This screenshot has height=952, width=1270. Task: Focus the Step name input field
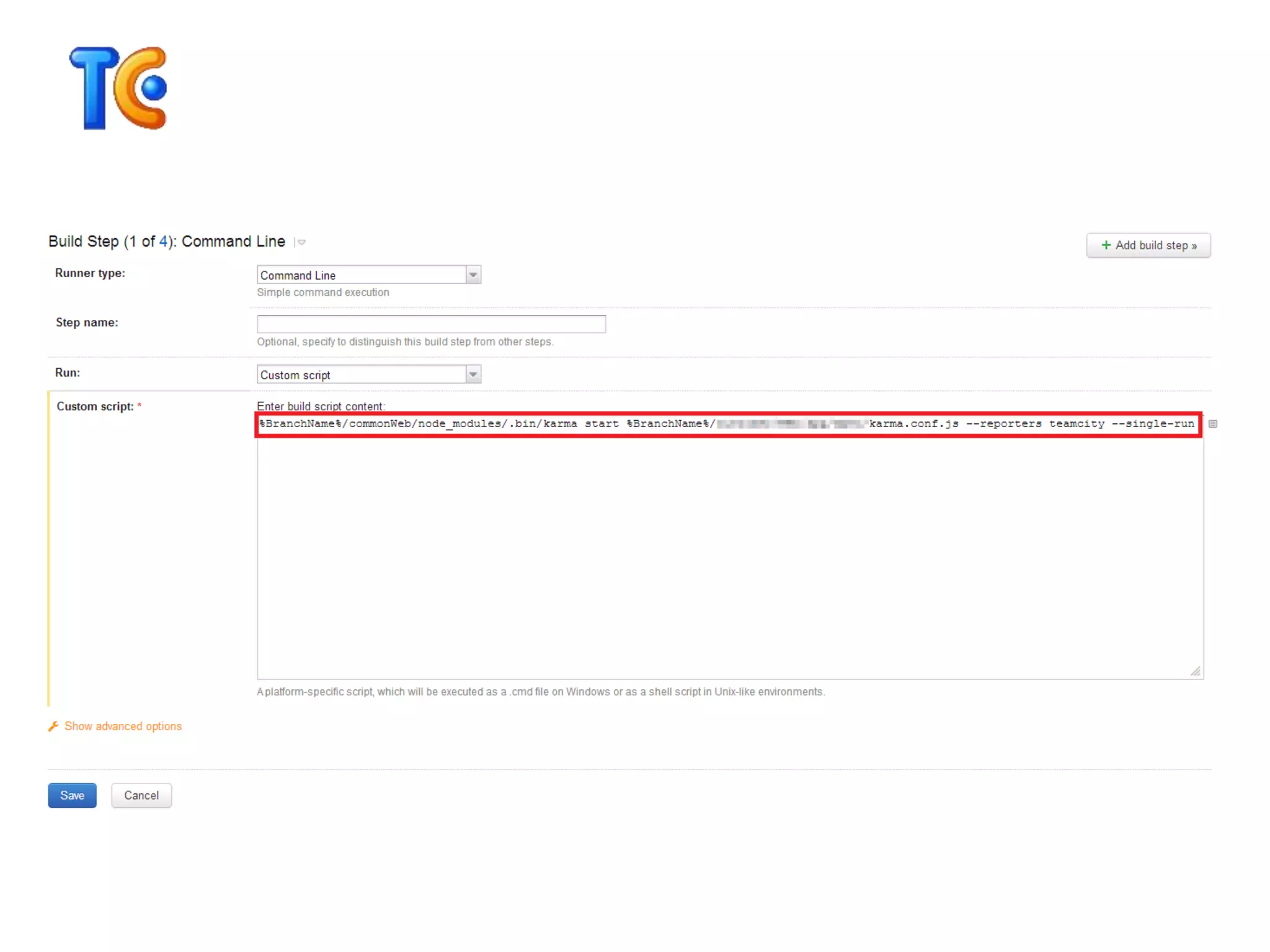pyautogui.click(x=431, y=324)
